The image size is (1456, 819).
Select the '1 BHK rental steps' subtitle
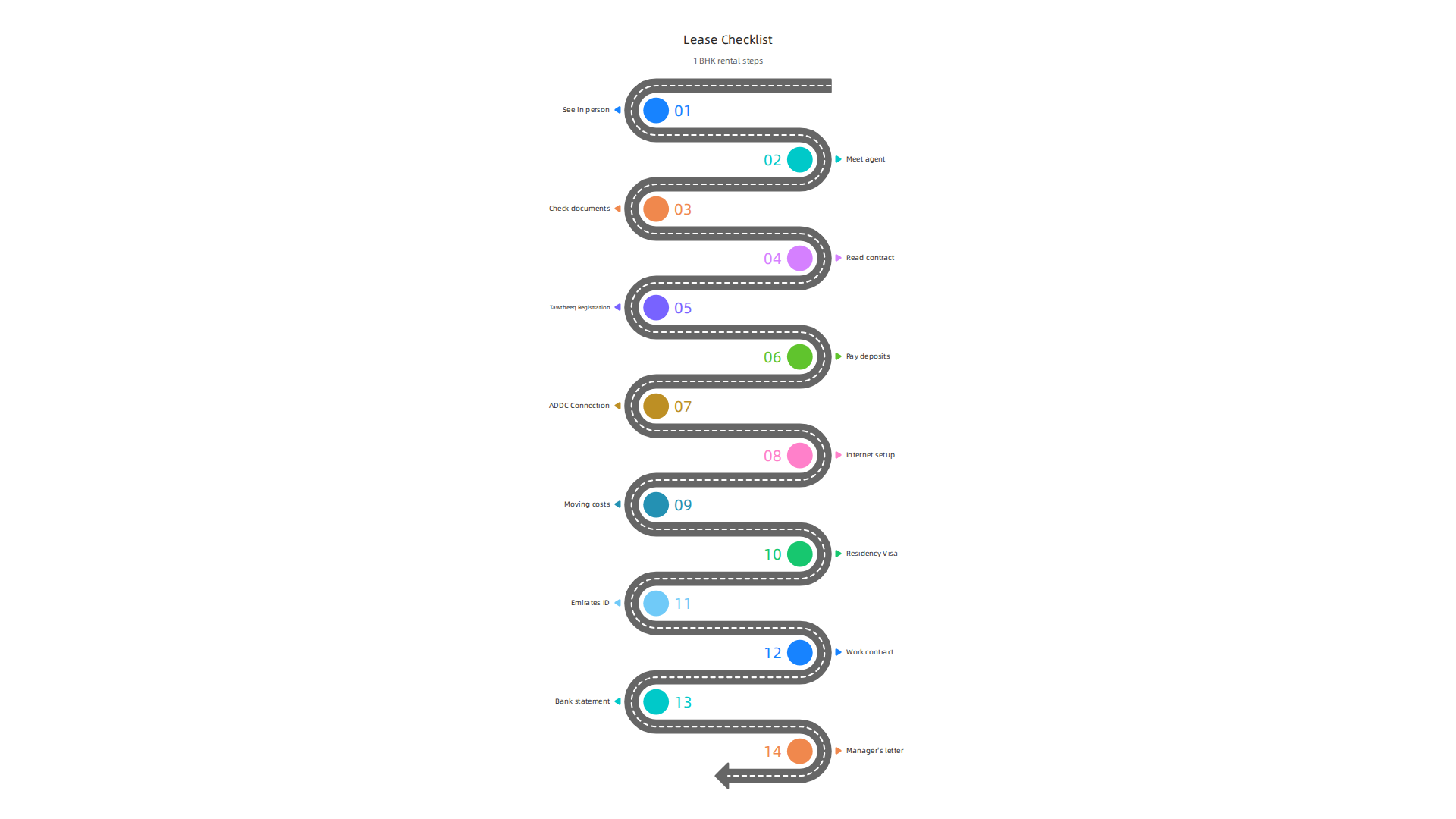pos(728,61)
